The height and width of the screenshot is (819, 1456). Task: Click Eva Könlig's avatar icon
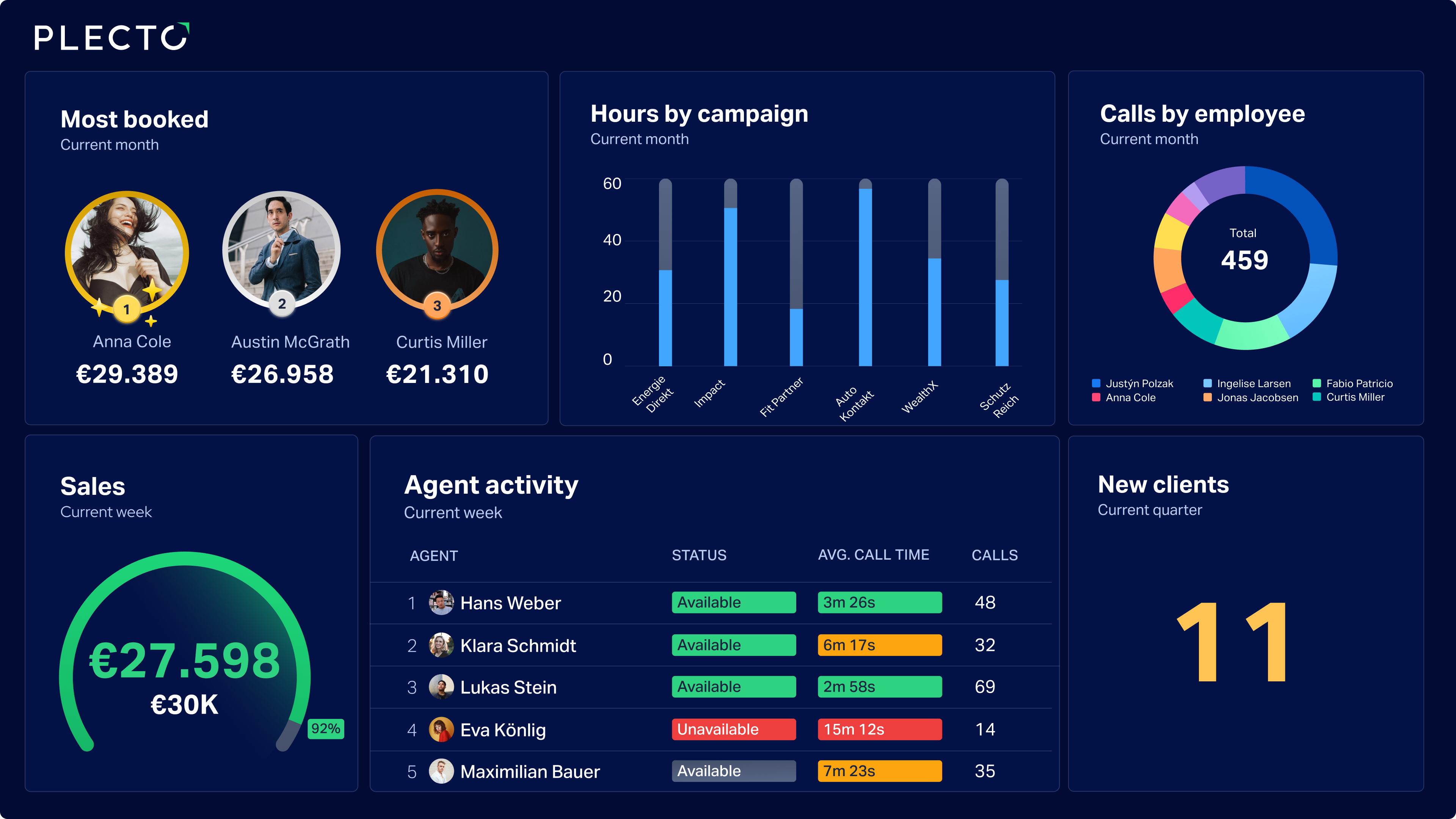point(441,730)
